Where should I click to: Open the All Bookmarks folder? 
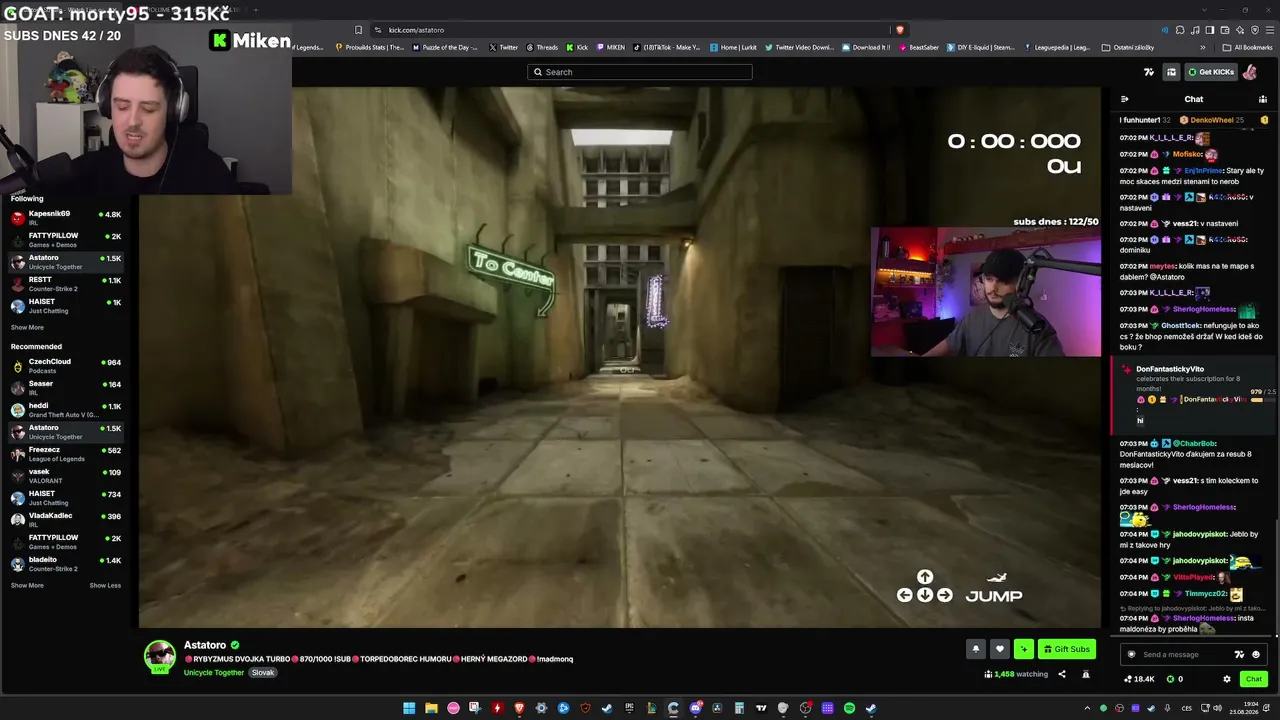[1248, 47]
